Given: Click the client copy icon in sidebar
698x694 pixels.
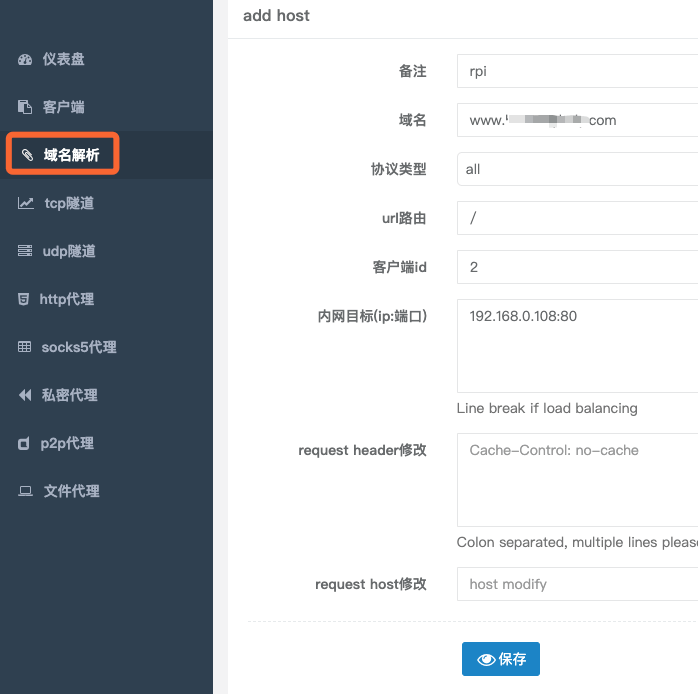Looking at the screenshot, I should pos(25,108).
